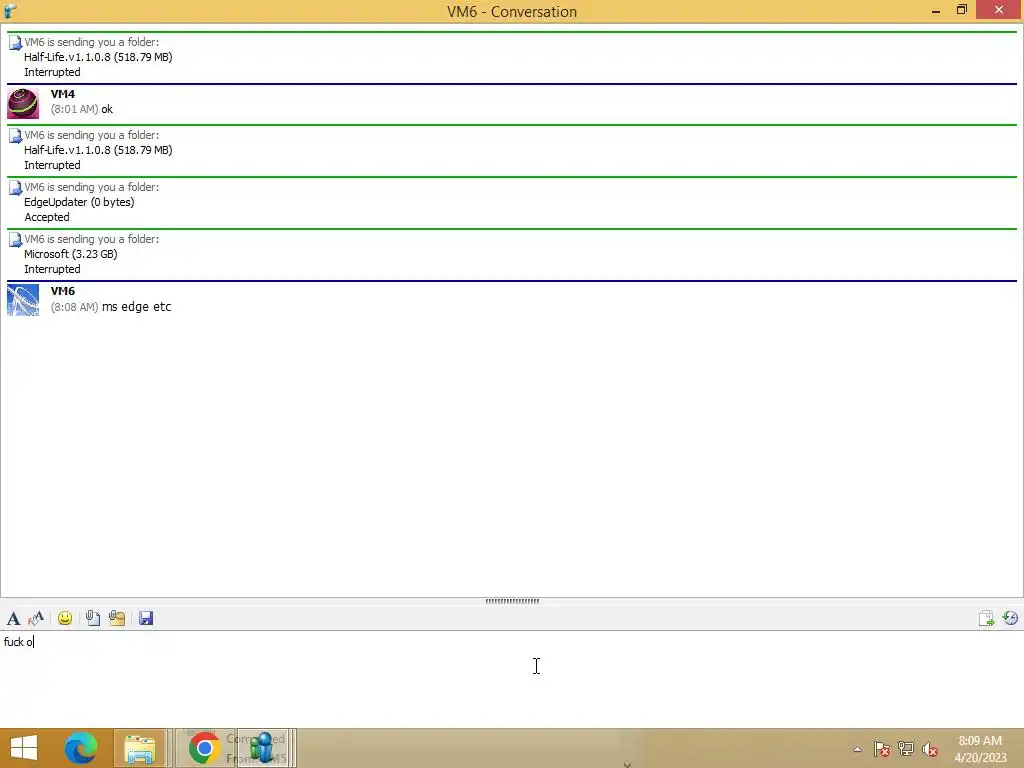Show hidden system tray icons
Screen dimensions: 1024x768
coord(857,749)
